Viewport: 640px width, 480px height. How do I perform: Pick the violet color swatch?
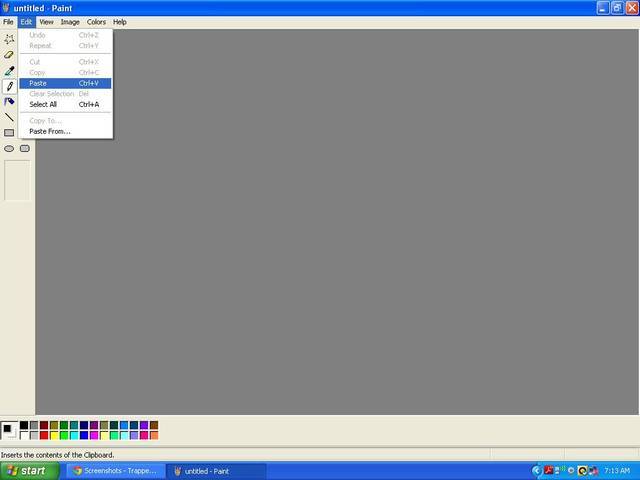144,425
